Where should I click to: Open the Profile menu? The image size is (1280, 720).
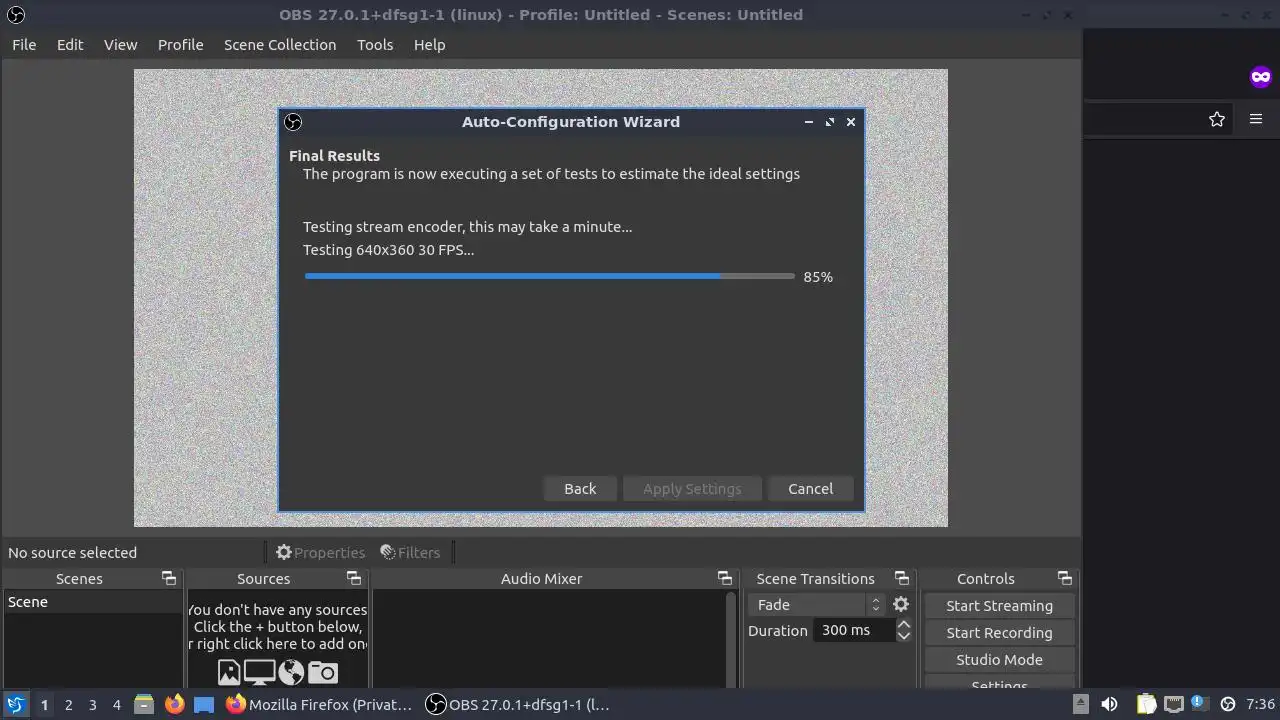click(180, 45)
